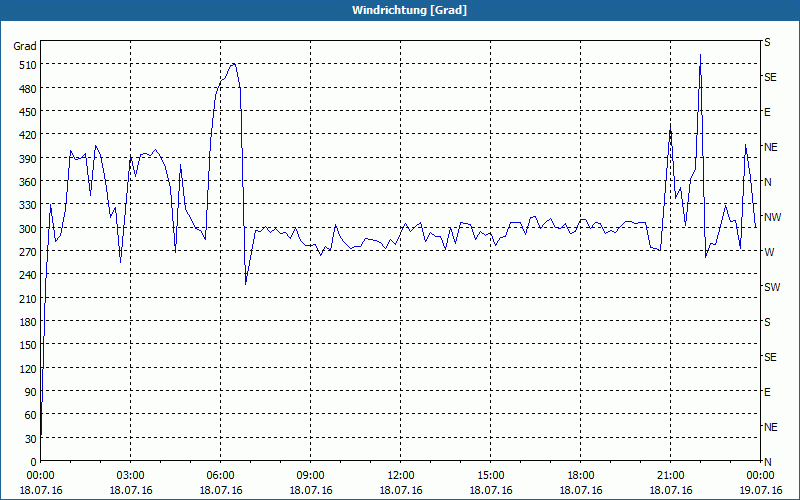The image size is (800, 500).
Task: Click the 03:00 time label
Action: point(131,476)
